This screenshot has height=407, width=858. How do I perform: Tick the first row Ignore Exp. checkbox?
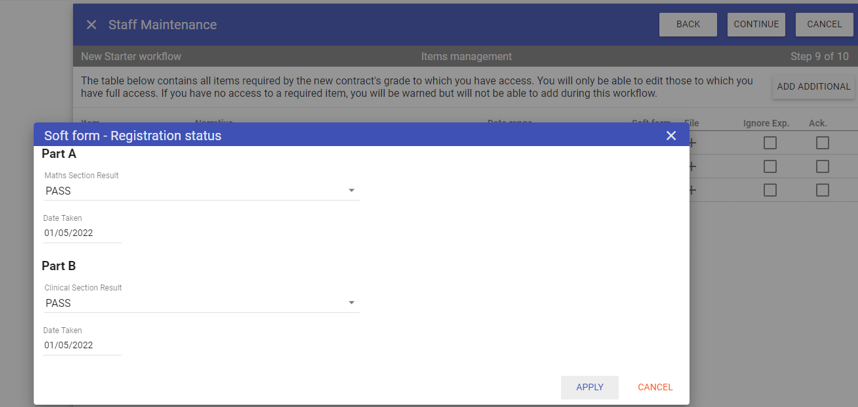tap(770, 143)
